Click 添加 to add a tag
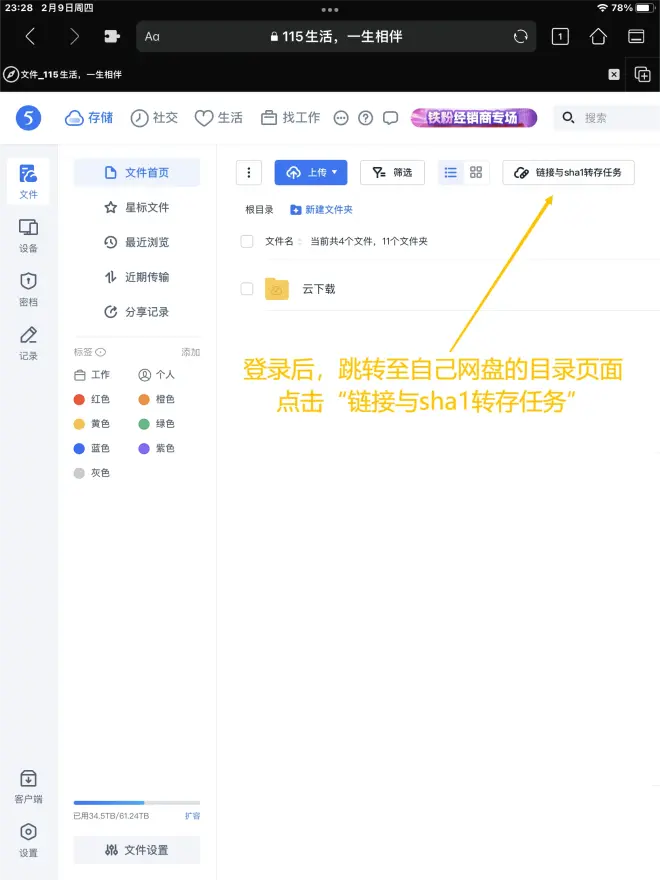 pyautogui.click(x=190, y=352)
